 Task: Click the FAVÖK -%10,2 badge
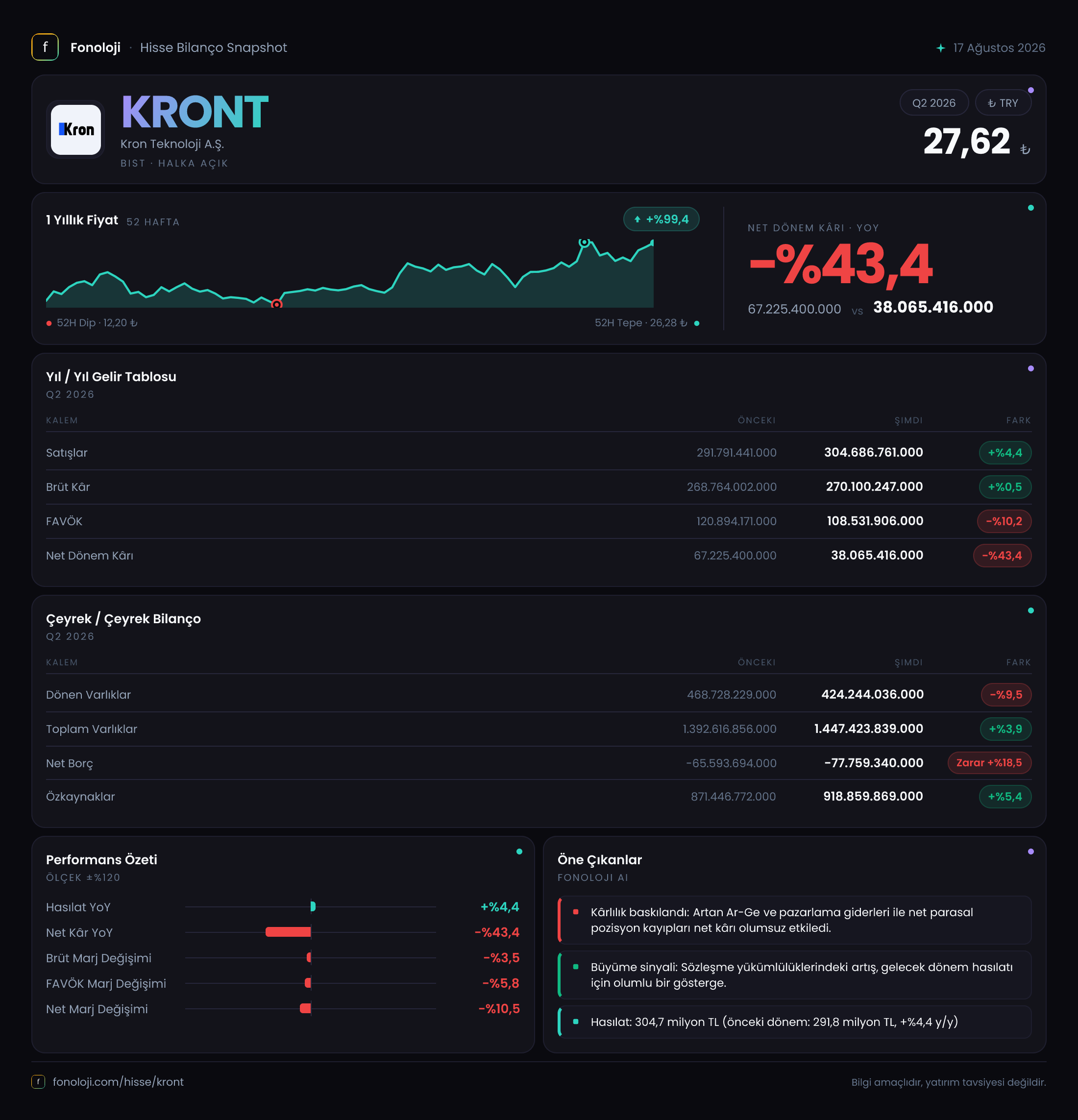click(x=1004, y=521)
